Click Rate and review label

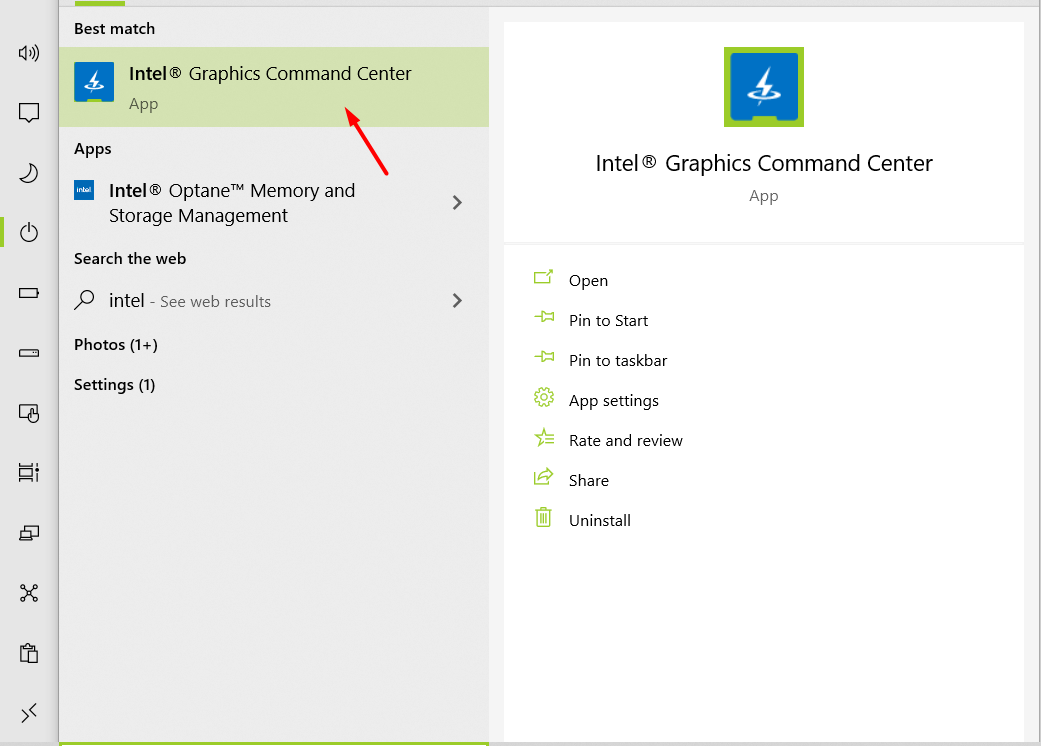pos(625,441)
